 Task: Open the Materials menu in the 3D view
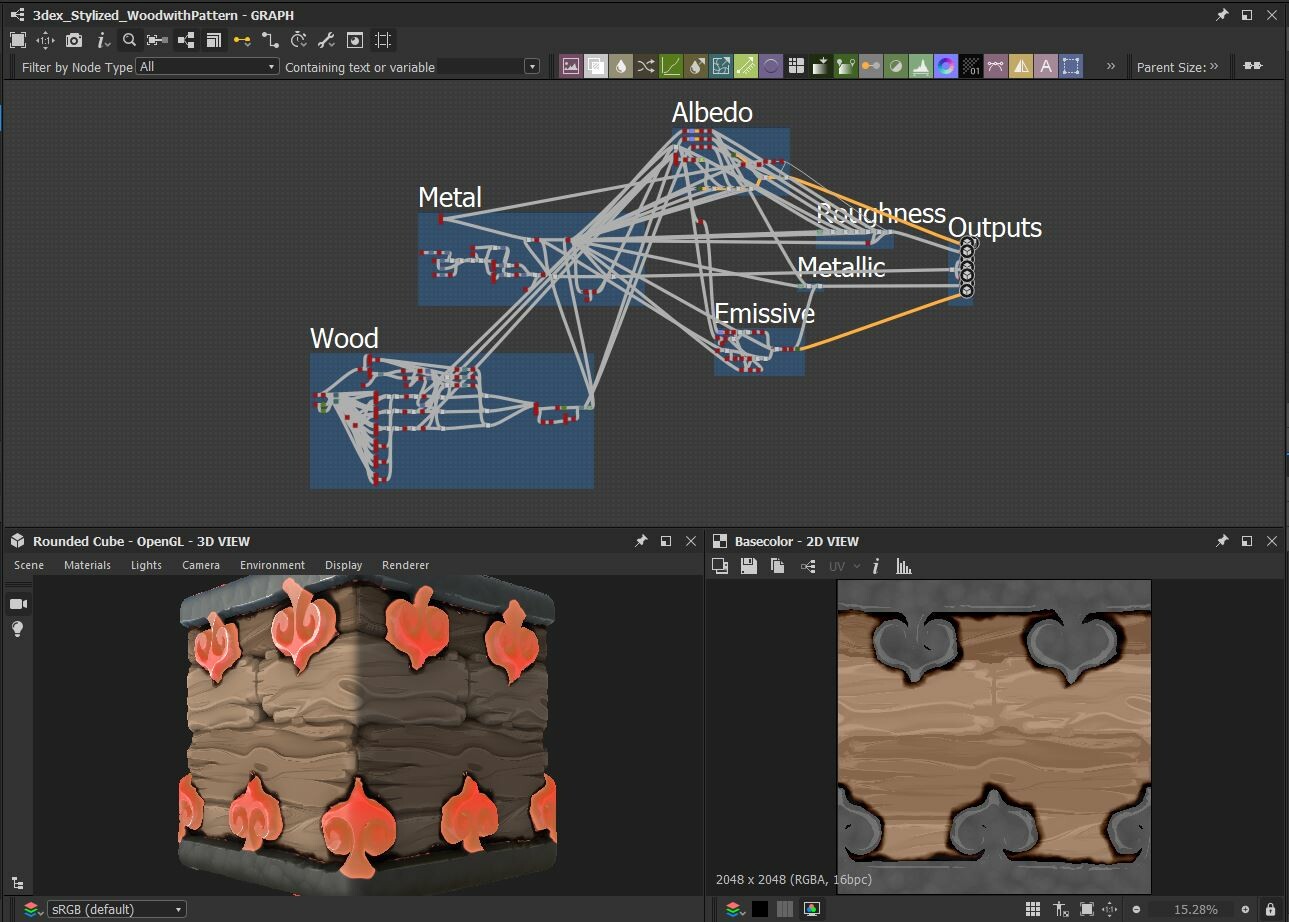point(86,565)
